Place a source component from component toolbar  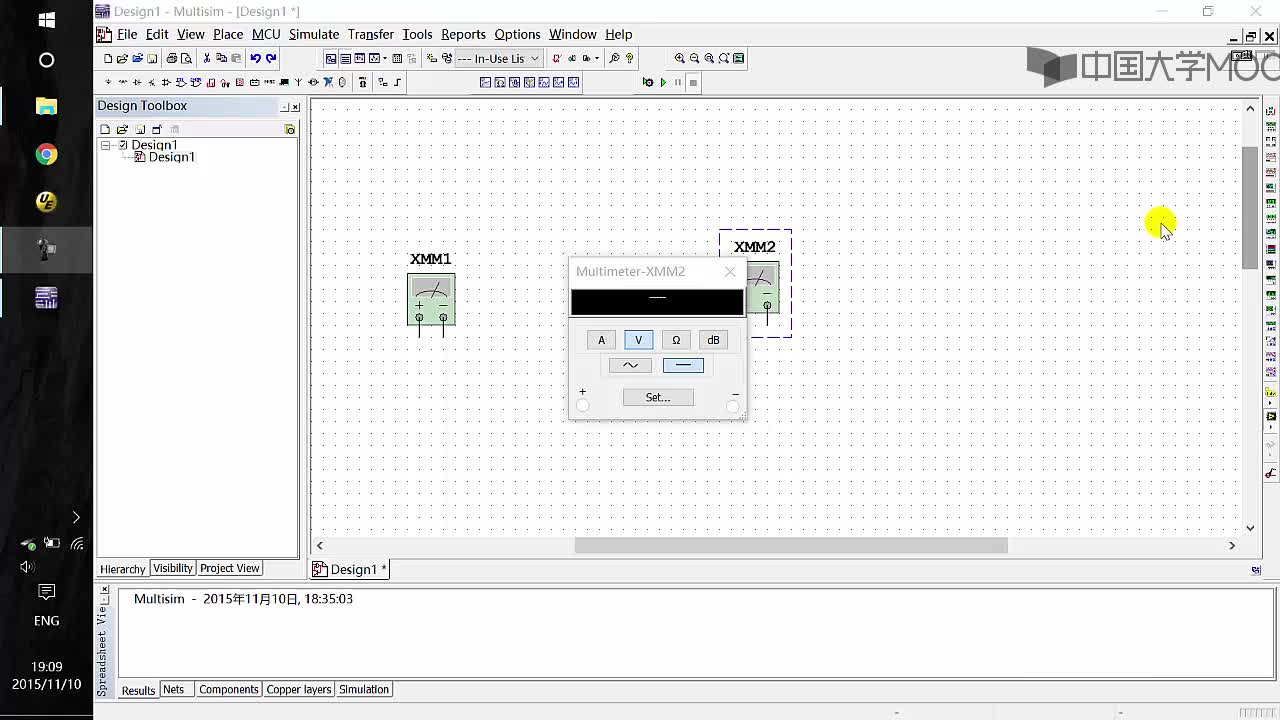(x=107, y=82)
